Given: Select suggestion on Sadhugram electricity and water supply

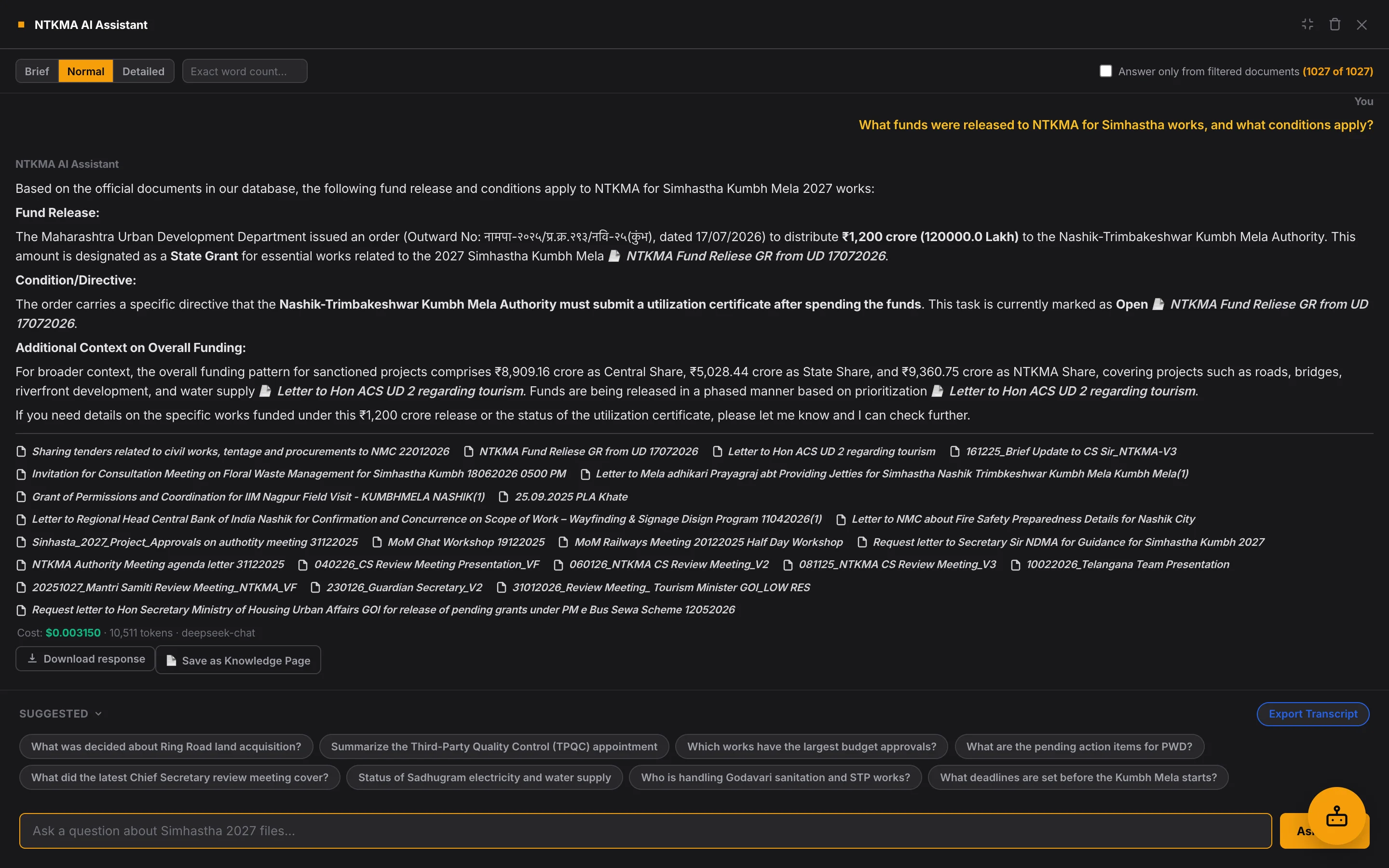Looking at the screenshot, I should [x=484, y=777].
